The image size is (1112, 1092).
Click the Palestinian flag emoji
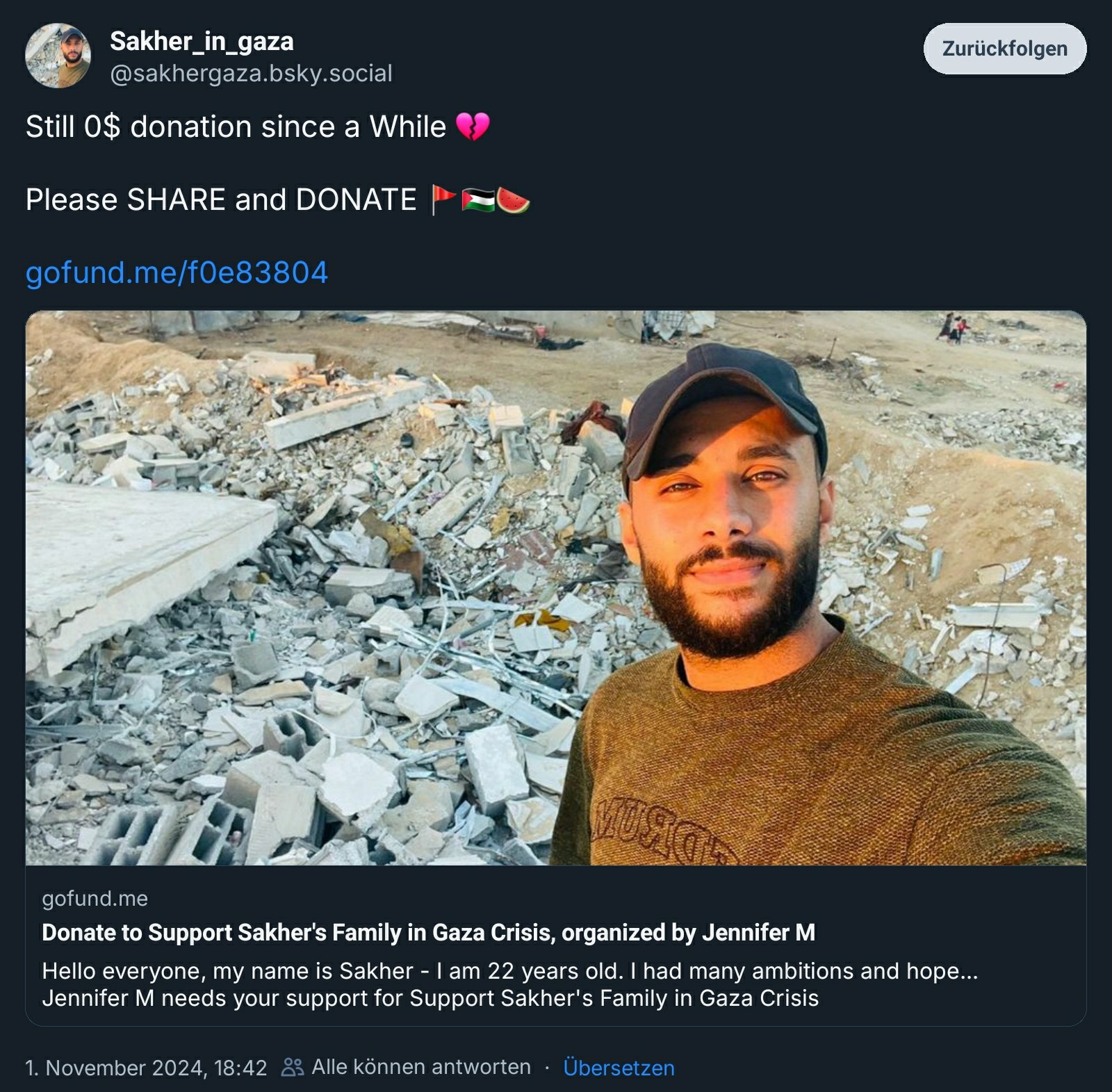[x=478, y=200]
